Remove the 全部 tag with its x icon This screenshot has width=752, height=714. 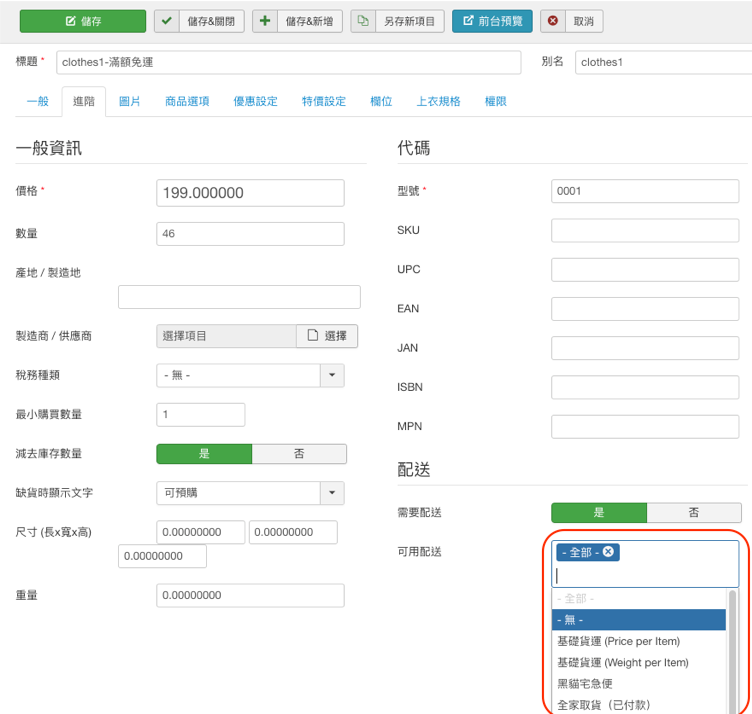pyautogui.click(x=609, y=552)
